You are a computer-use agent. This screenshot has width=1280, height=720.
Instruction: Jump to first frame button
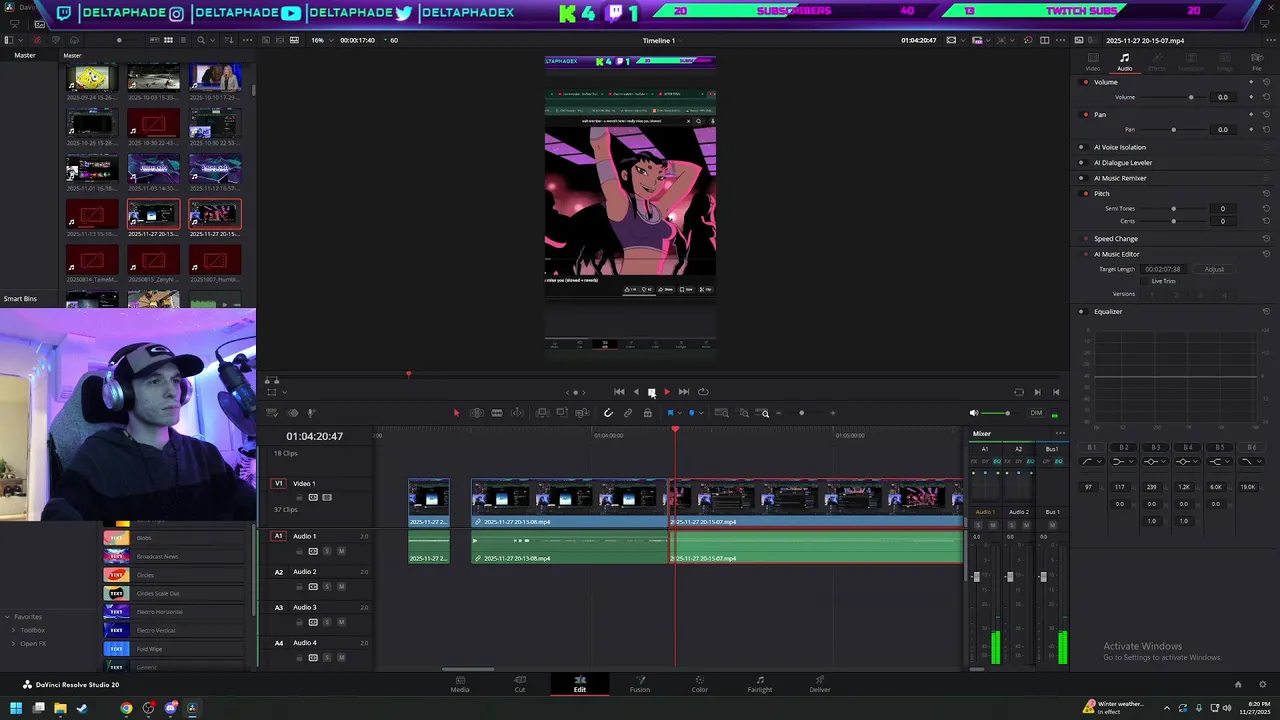619,392
